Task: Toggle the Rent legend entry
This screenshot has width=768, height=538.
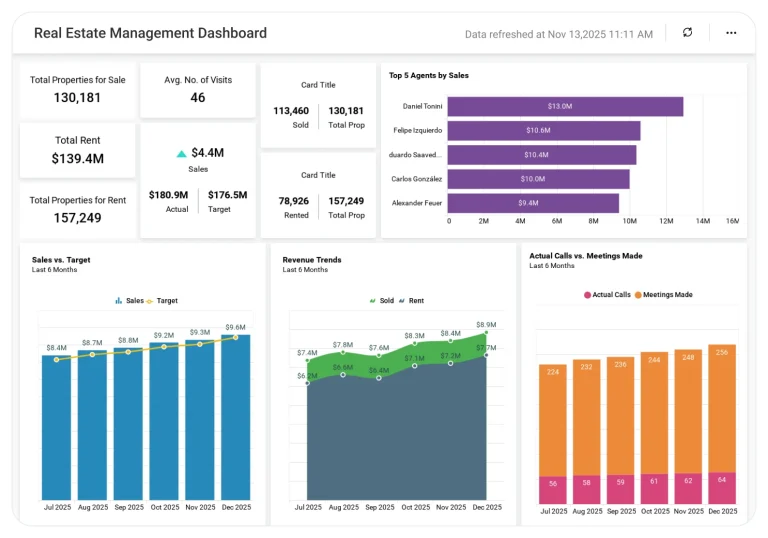Action: [x=411, y=300]
